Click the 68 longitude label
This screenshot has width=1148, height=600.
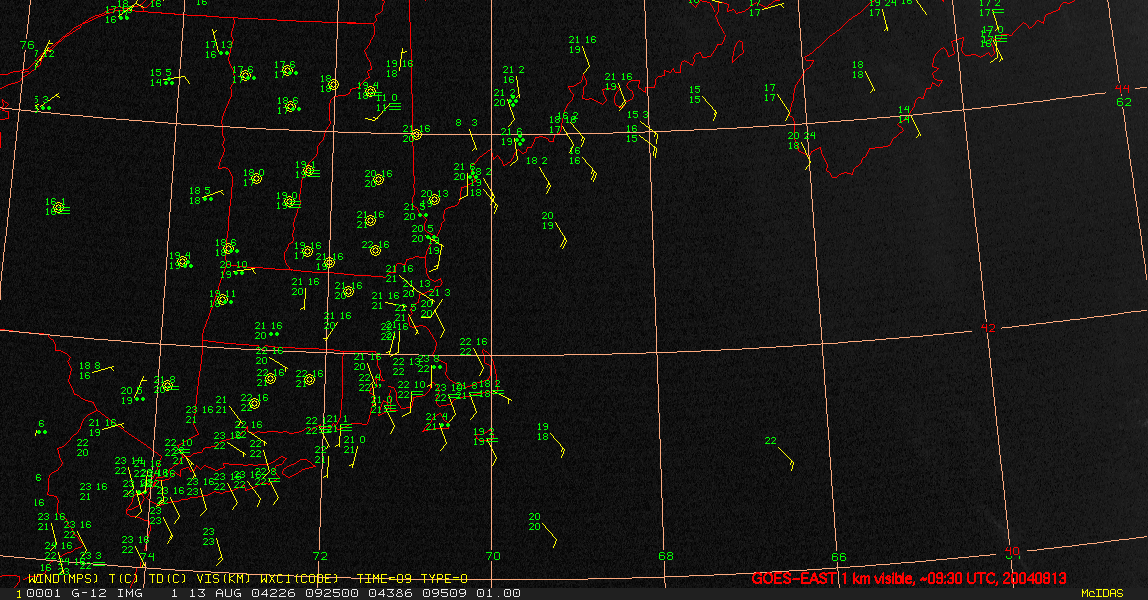pos(666,556)
